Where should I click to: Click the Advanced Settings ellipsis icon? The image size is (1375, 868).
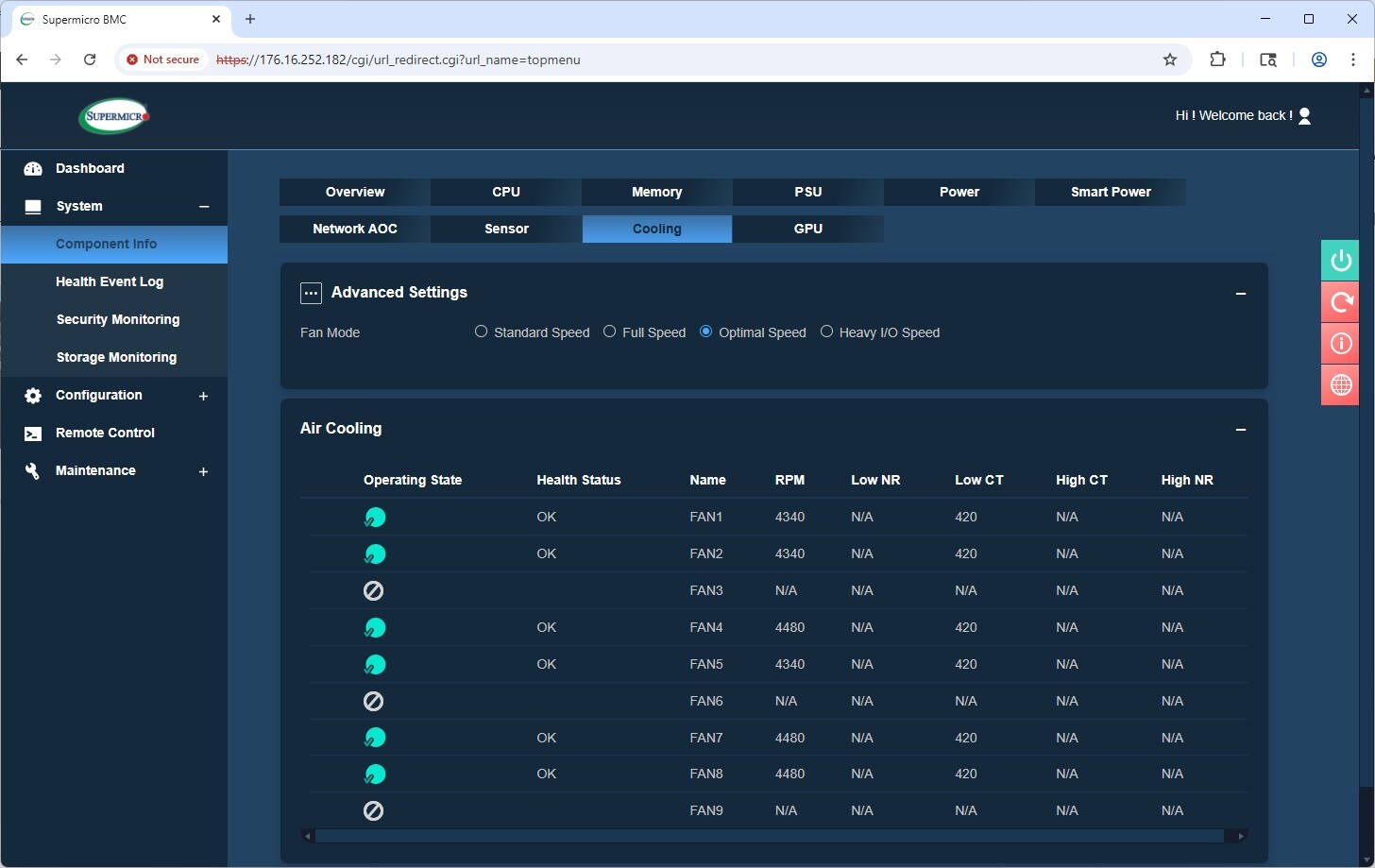311,293
